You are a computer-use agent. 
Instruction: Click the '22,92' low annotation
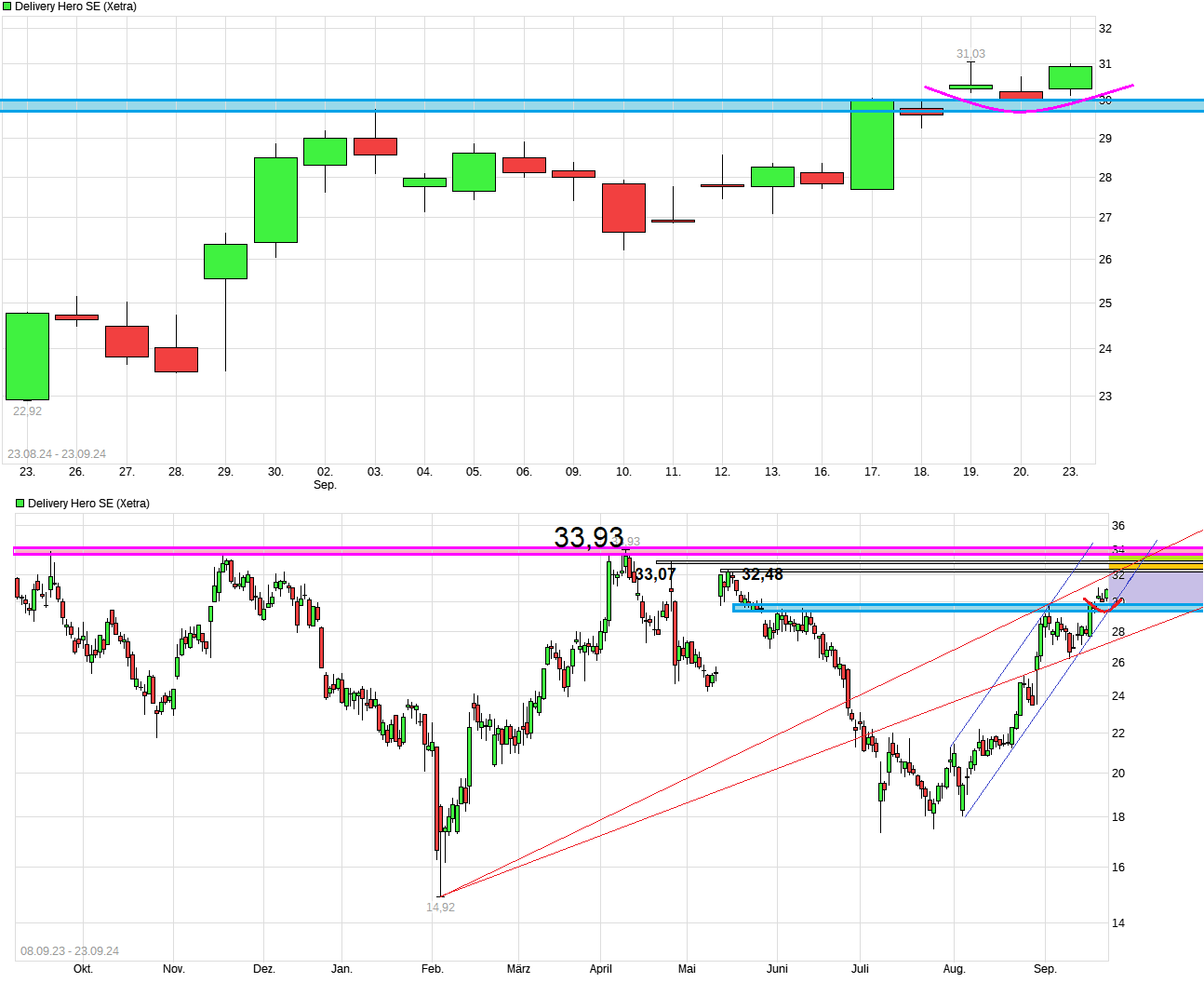27,410
